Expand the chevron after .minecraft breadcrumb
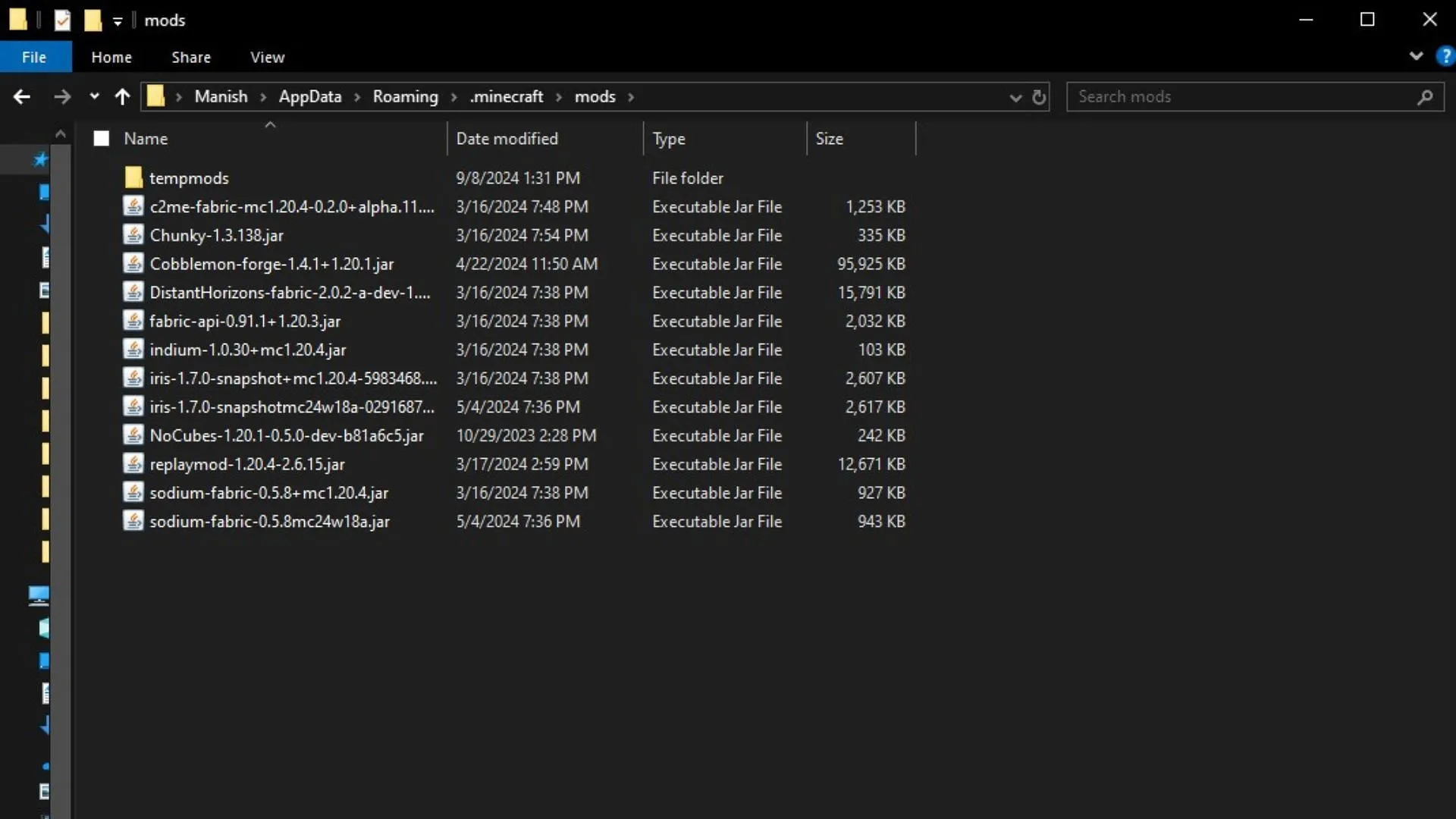 pyautogui.click(x=559, y=97)
